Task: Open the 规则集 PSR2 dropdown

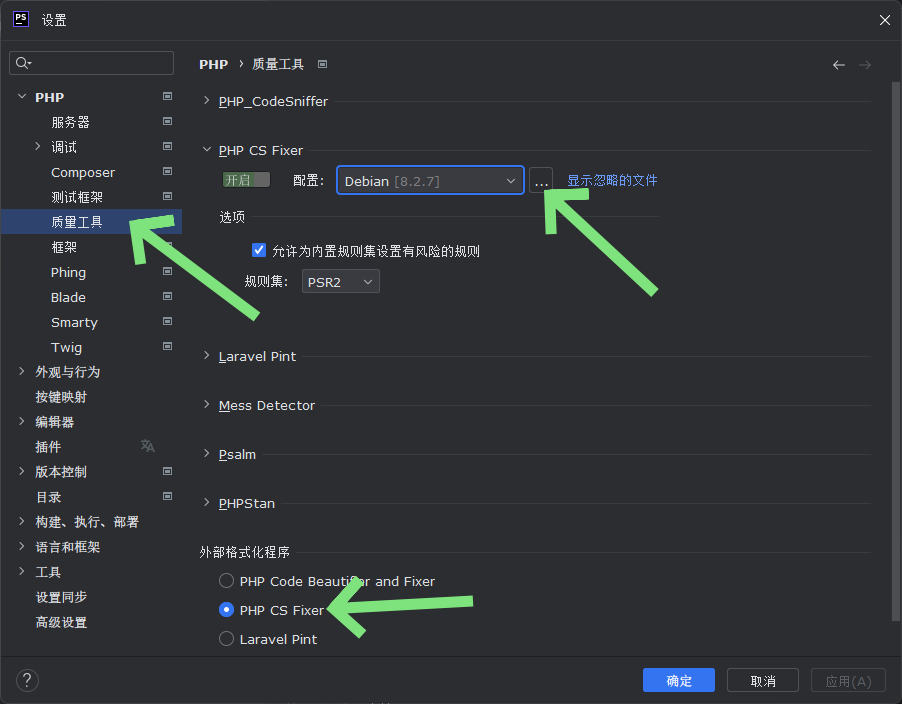Action: pyautogui.click(x=341, y=282)
